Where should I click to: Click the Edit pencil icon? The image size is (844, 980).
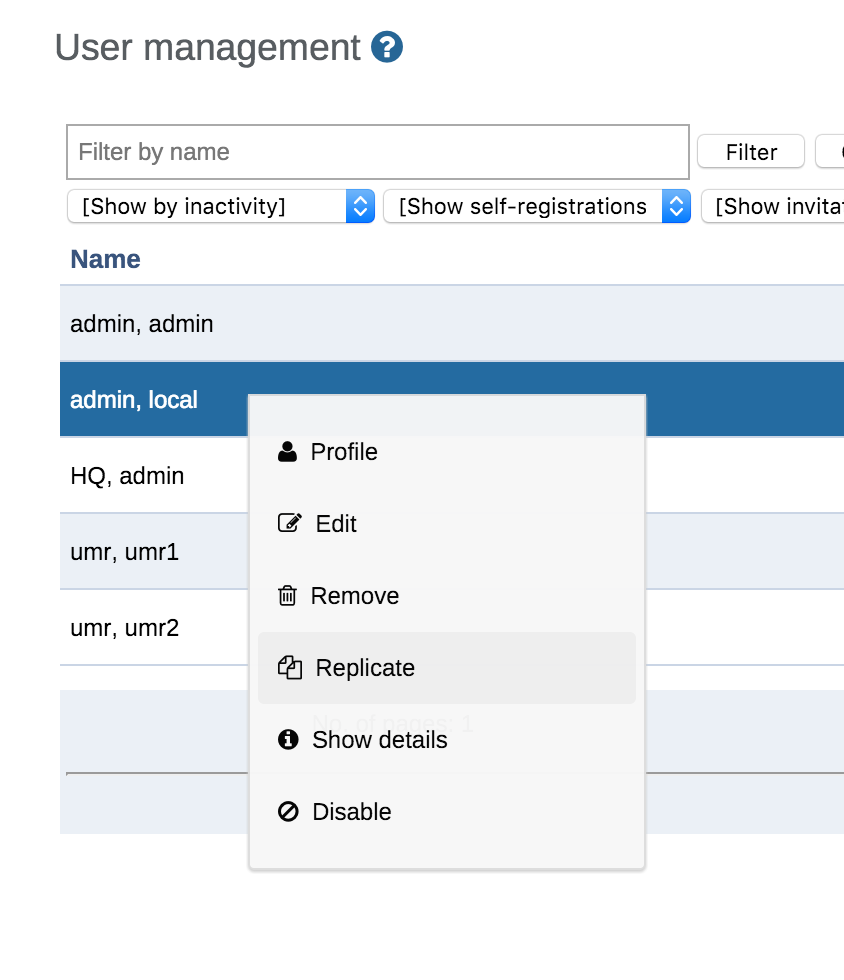[x=289, y=523]
